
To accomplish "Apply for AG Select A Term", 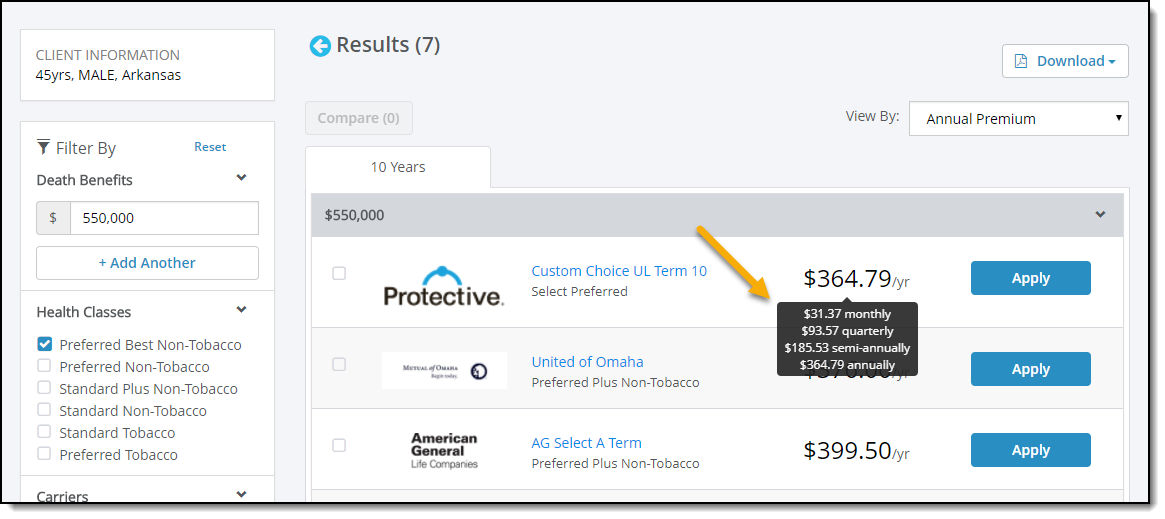I will pyautogui.click(x=1031, y=450).
